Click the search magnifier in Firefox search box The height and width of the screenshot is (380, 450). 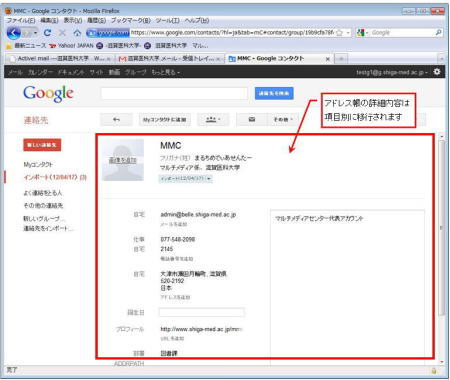[439, 33]
